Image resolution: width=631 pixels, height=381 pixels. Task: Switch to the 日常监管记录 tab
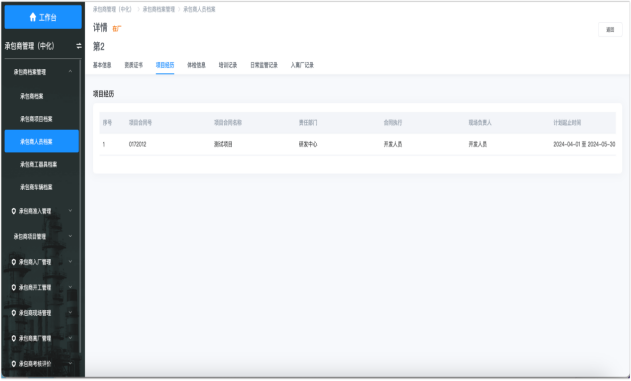pyautogui.click(x=264, y=65)
